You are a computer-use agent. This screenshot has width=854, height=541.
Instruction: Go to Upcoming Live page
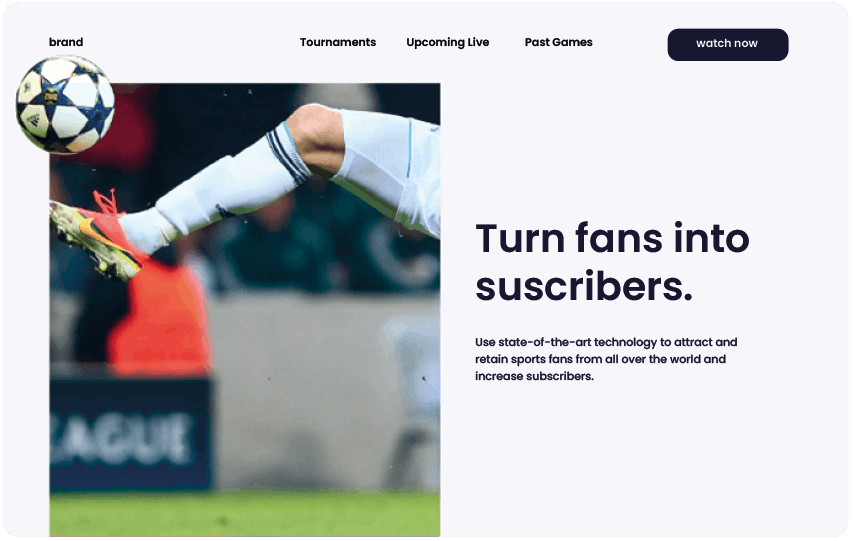pyautogui.click(x=448, y=42)
